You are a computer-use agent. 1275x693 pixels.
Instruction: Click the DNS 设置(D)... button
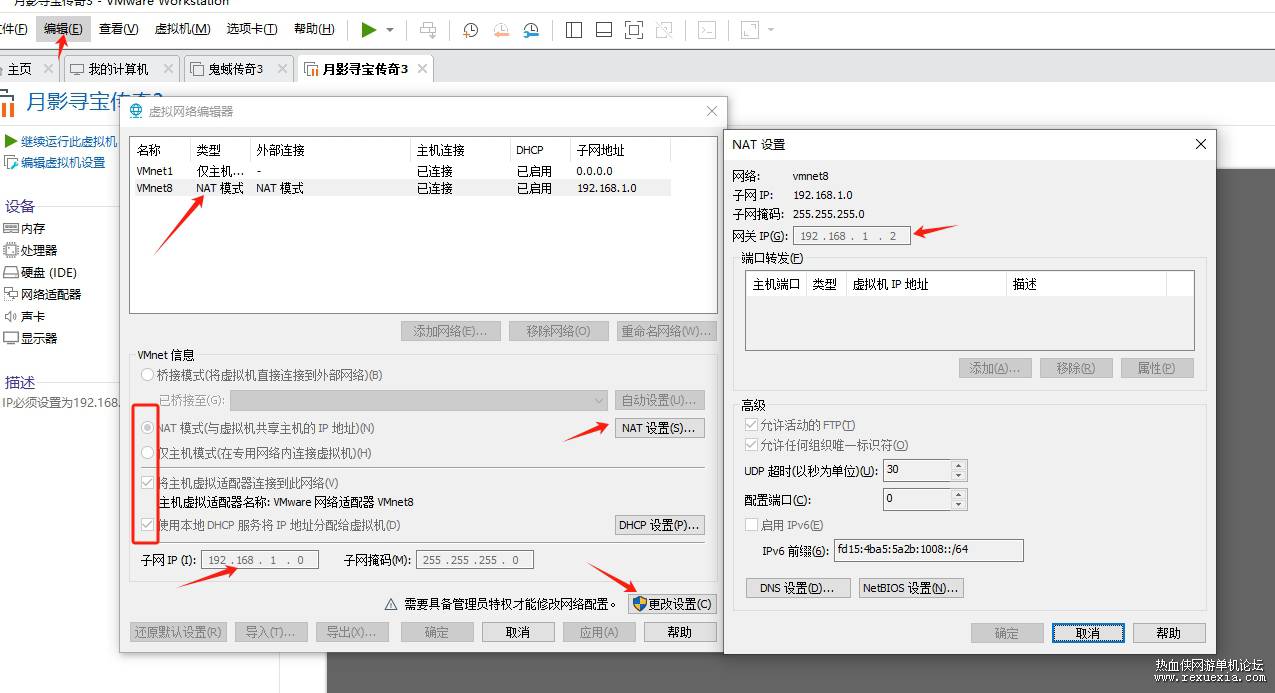click(798, 588)
